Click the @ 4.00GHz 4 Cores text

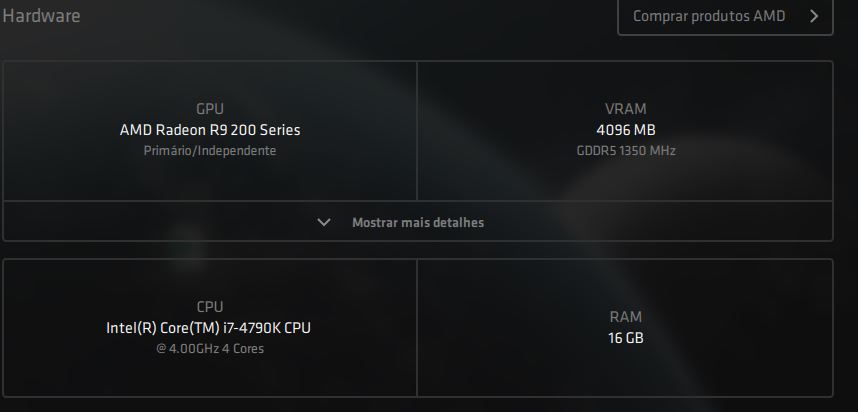pos(210,349)
